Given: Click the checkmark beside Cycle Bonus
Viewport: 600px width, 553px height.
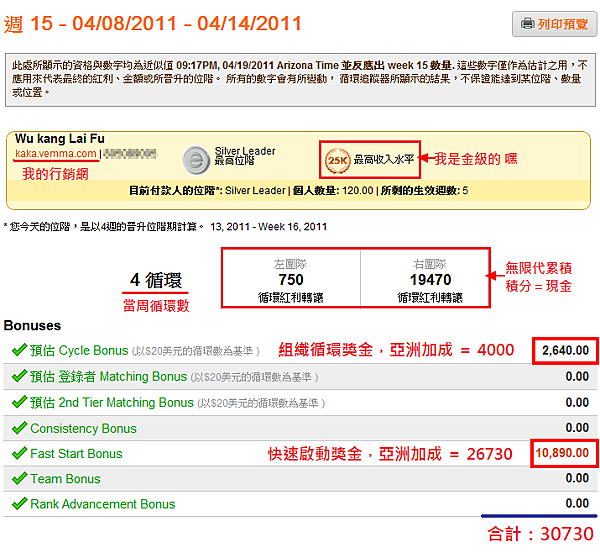Looking at the screenshot, I should (19, 350).
